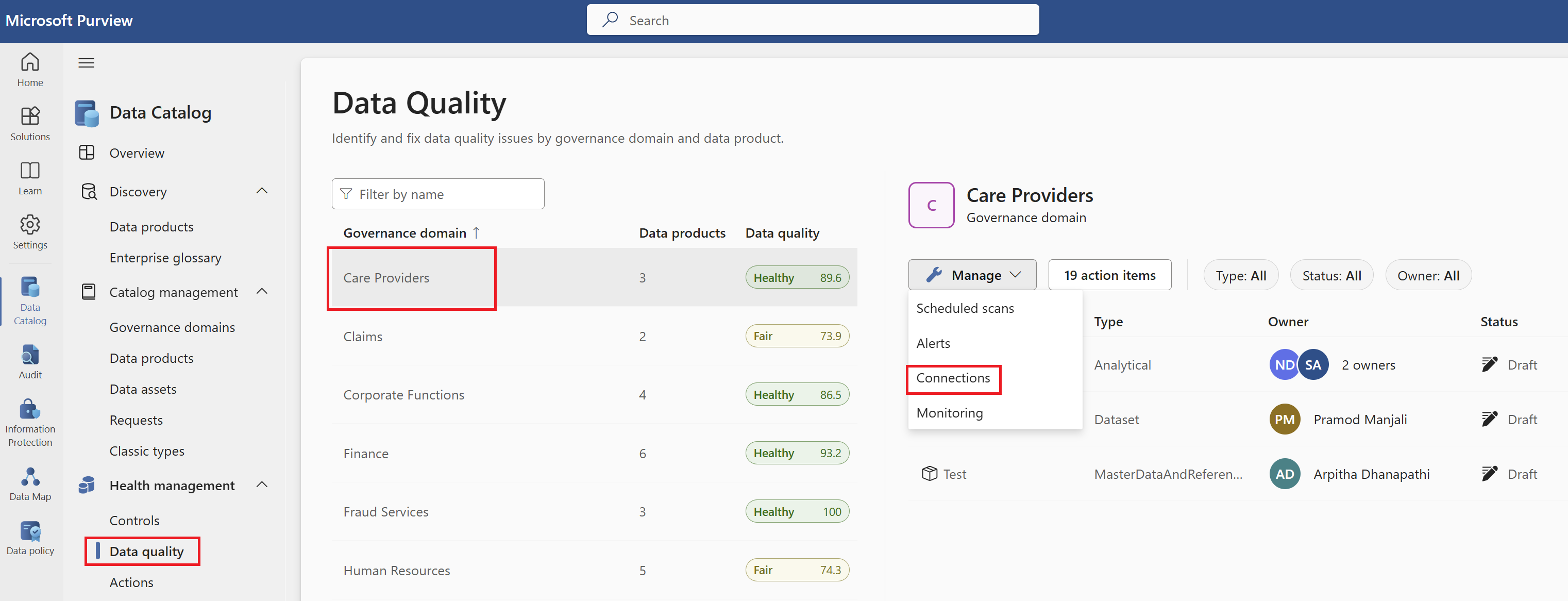Click the Data Map icon in sidebar
The width and height of the screenshot is (1568, 601).
29,477
